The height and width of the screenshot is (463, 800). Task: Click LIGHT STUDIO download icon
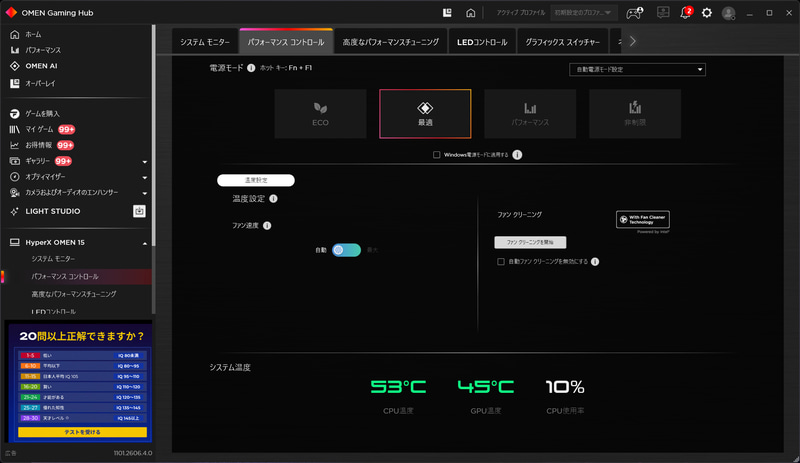pyautogui.click(x=139, y=211)
